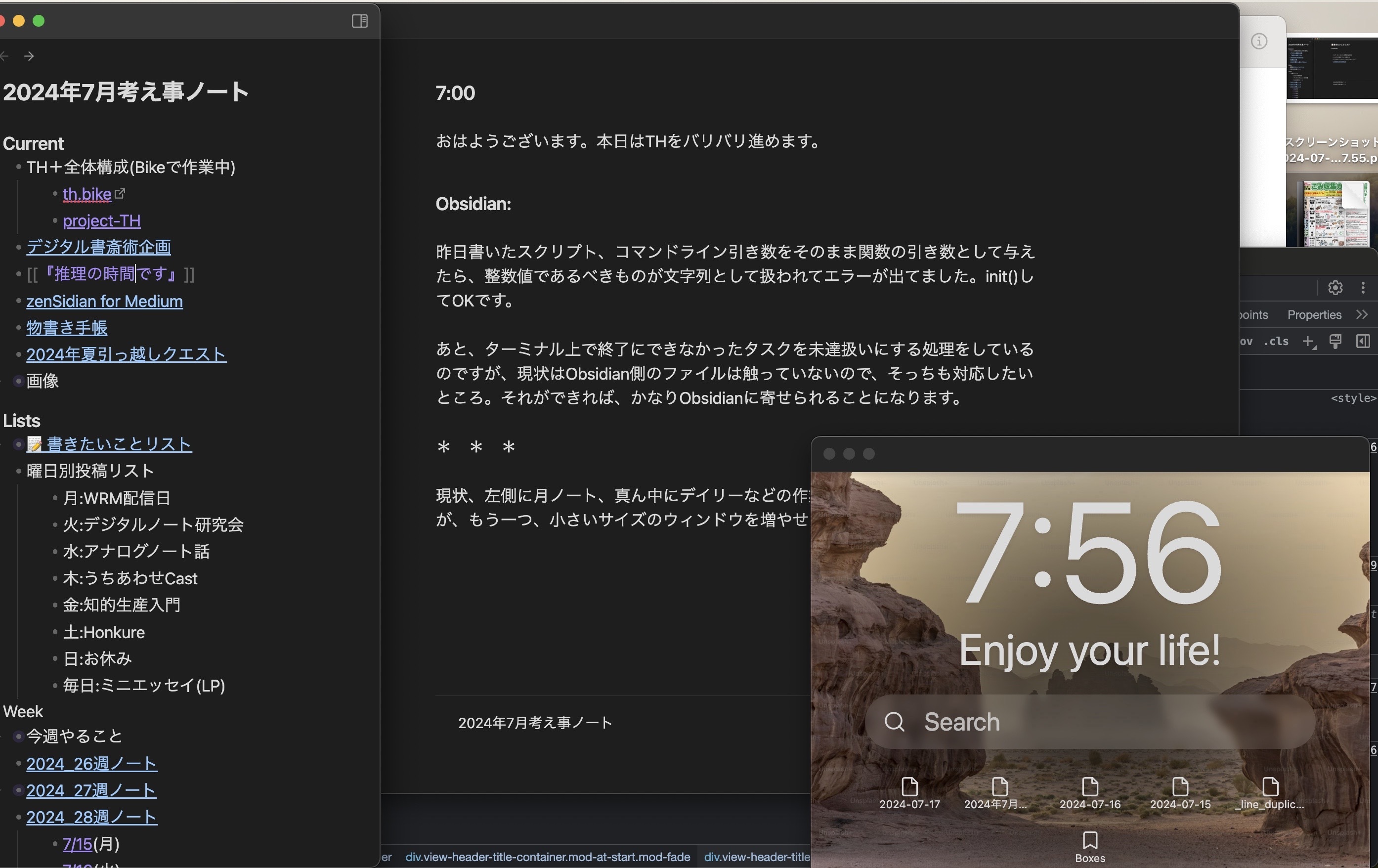The height and width of the screenshot is (868, 1378).
Task: Click the brush icon in the Styles pane
Action: tap(1335, 342)
